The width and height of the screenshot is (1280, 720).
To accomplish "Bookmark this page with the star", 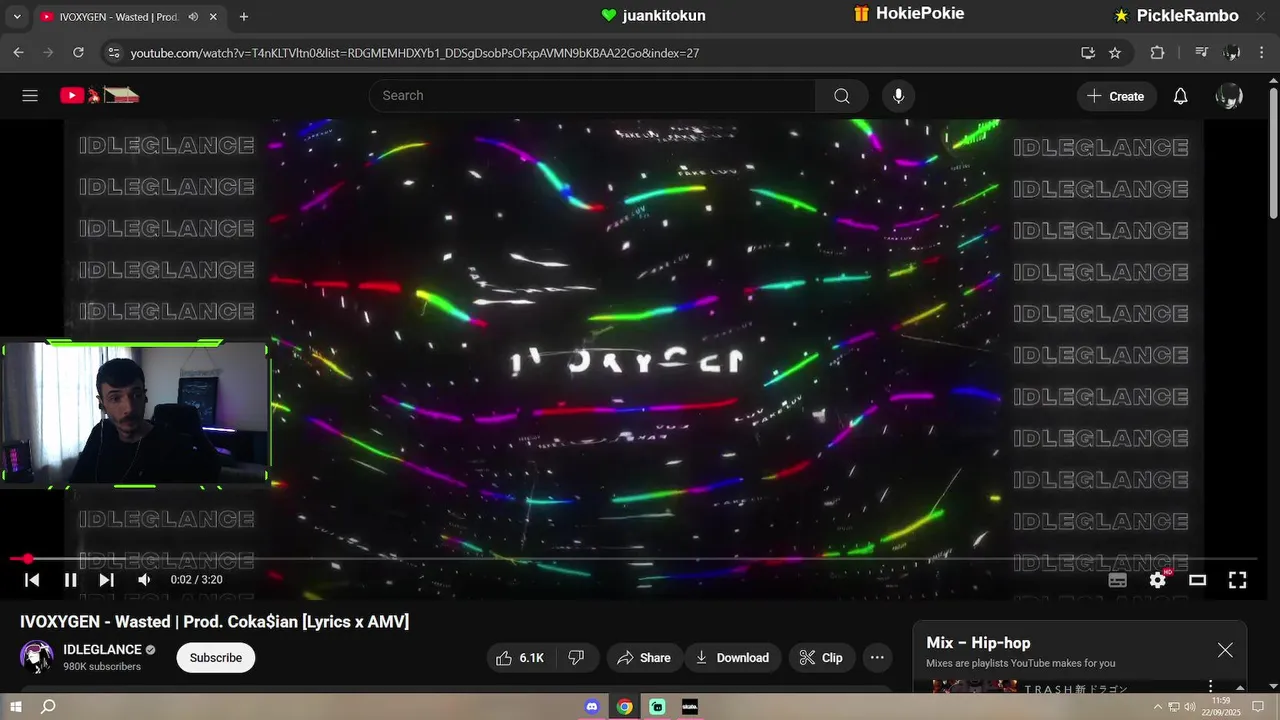I will (x=1115, y=53).
